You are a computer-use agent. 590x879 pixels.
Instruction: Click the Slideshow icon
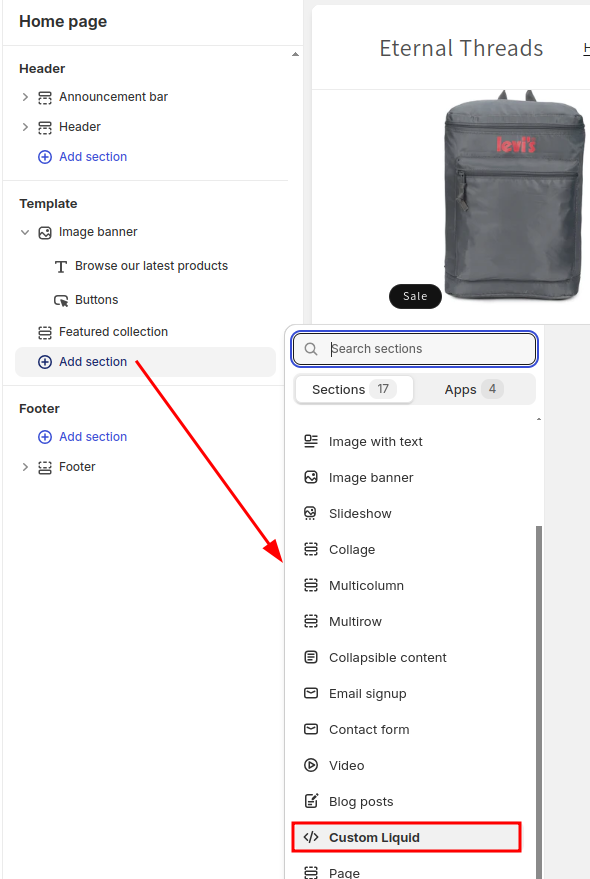tap(310, 513)
